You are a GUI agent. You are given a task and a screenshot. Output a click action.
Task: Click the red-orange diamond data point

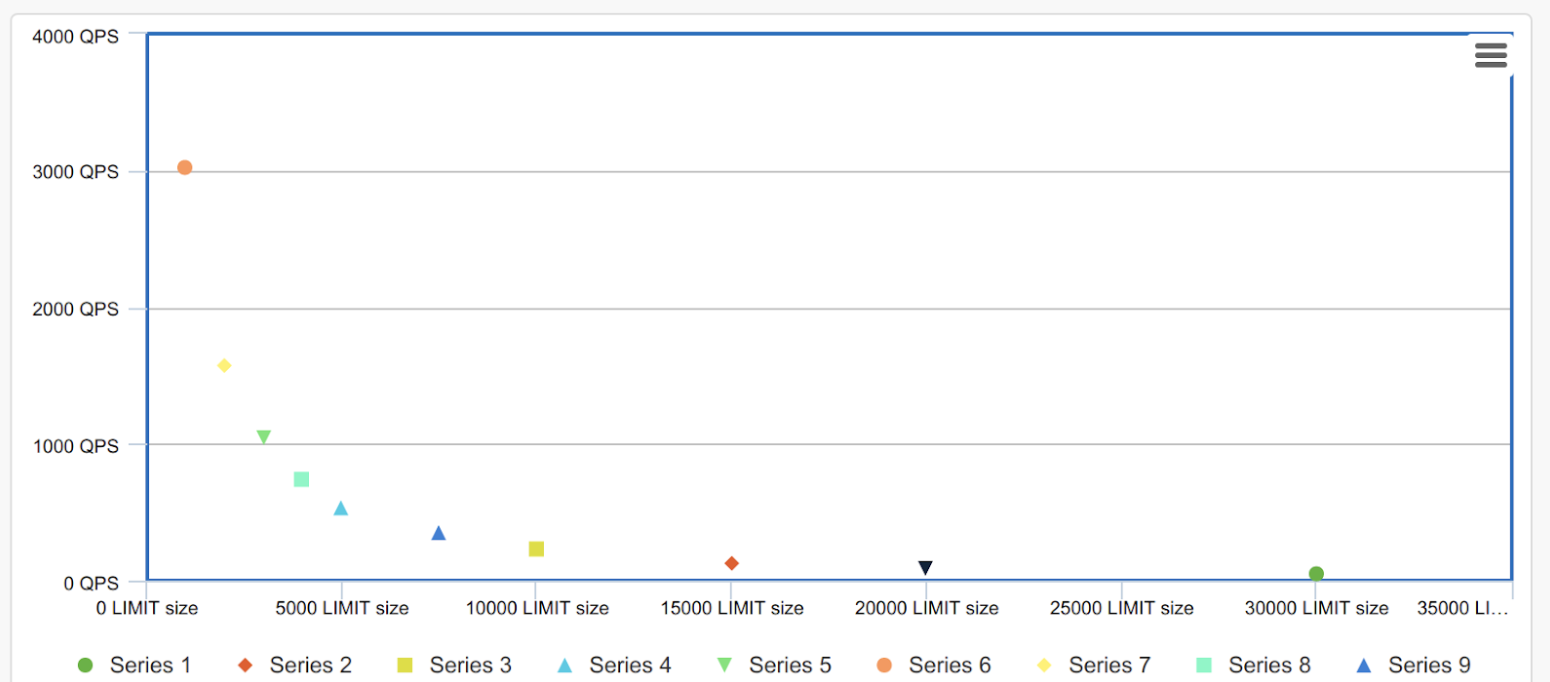pyautogui.click(x=732, y=564)
